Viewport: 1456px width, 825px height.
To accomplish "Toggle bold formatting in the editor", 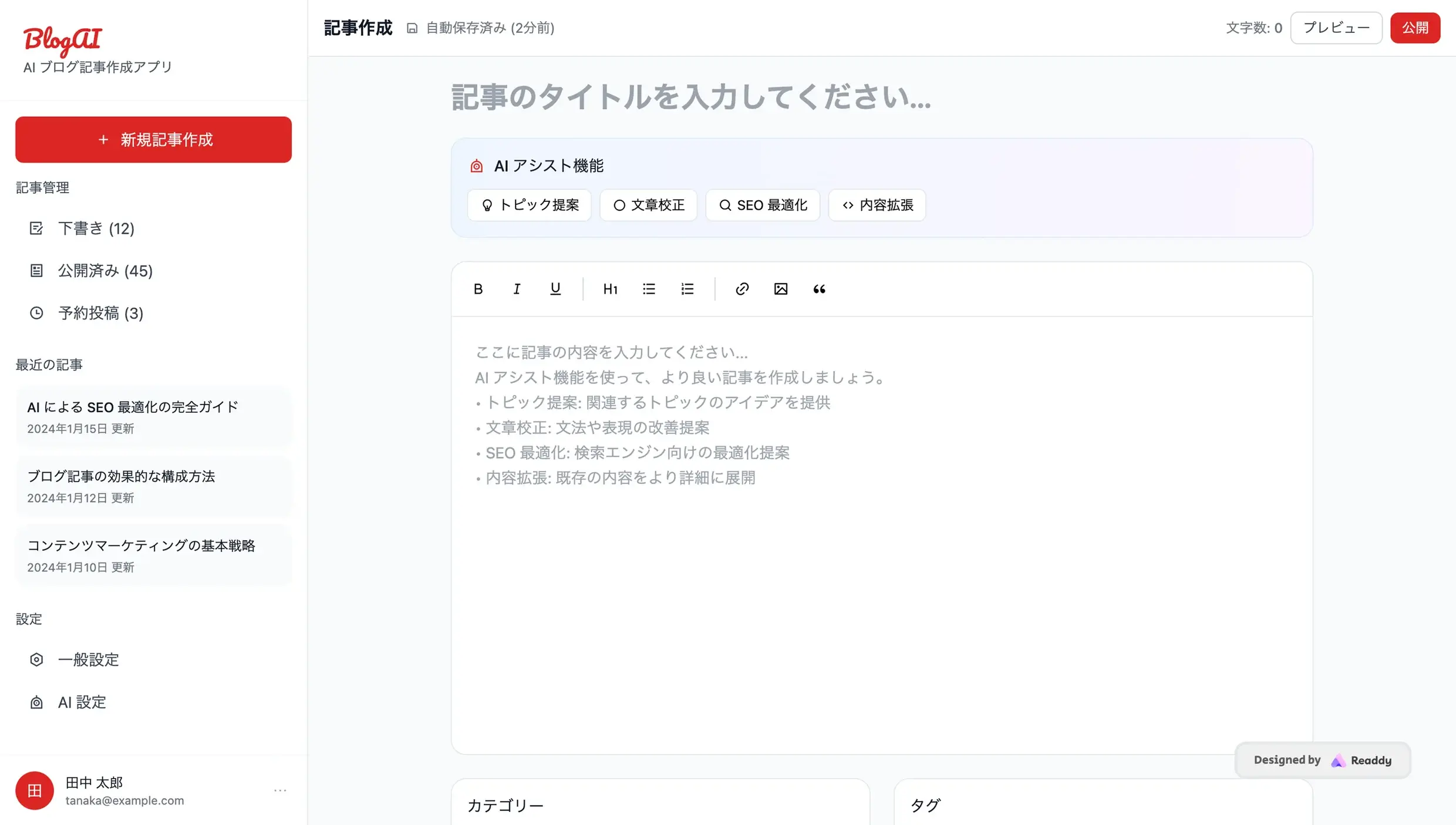I will [x=478, y=288].
